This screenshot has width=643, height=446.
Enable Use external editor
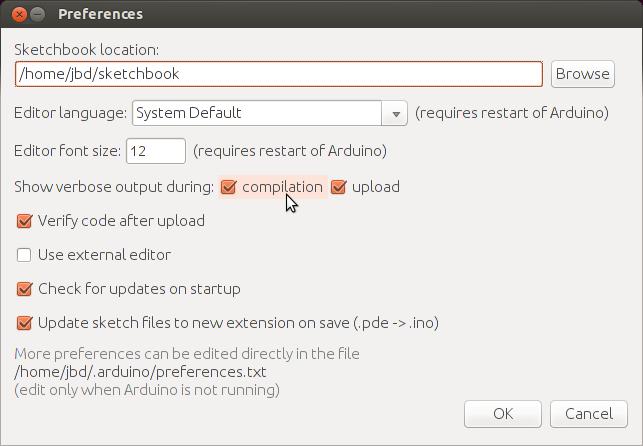point(25,255)
